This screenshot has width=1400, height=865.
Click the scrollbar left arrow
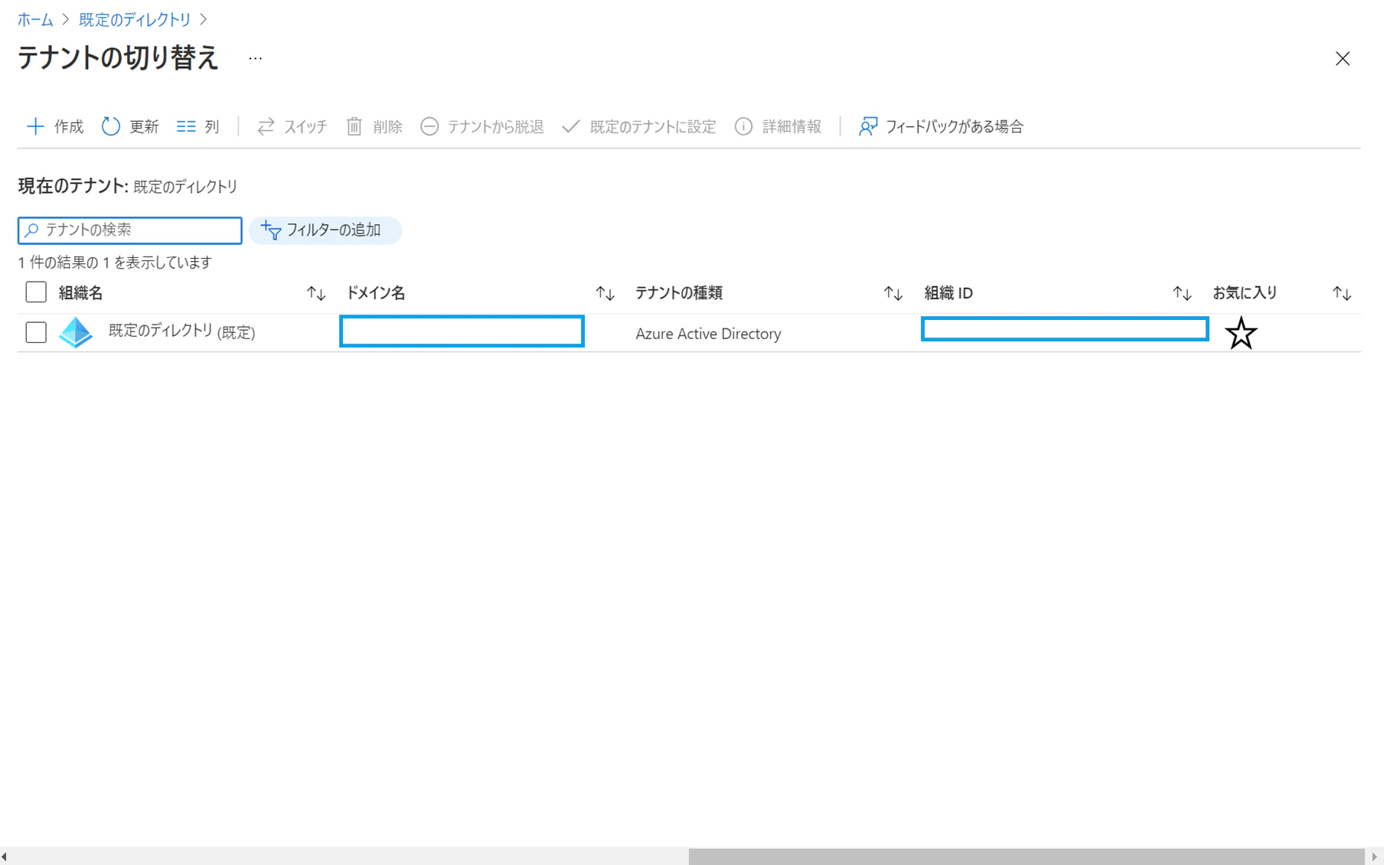(x=5, y=857)
